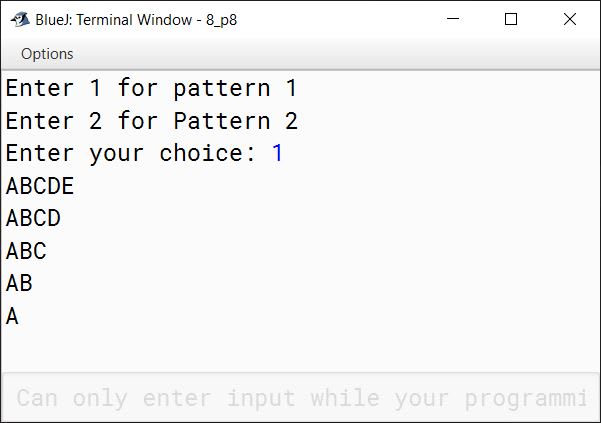
Task: Click the window title text '8_p8'
Action: (x=222, y=20)
